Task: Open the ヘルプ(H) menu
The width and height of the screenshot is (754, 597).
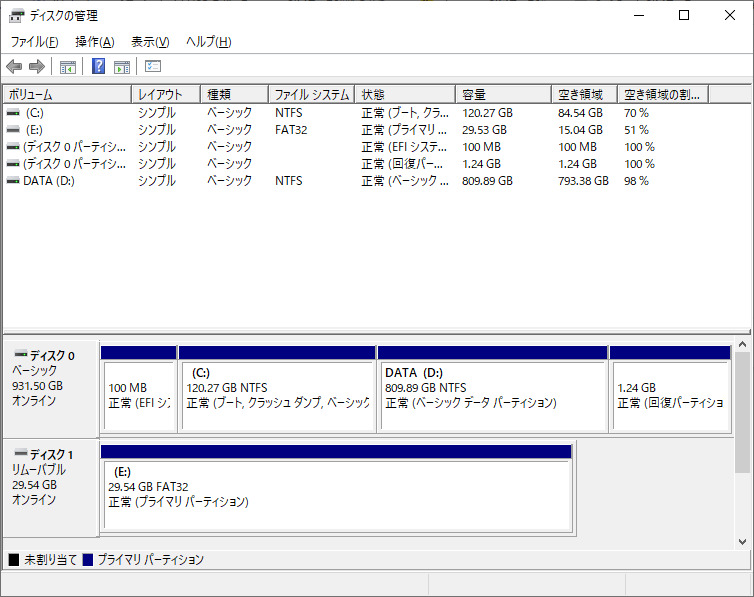Action: (209, 42)
